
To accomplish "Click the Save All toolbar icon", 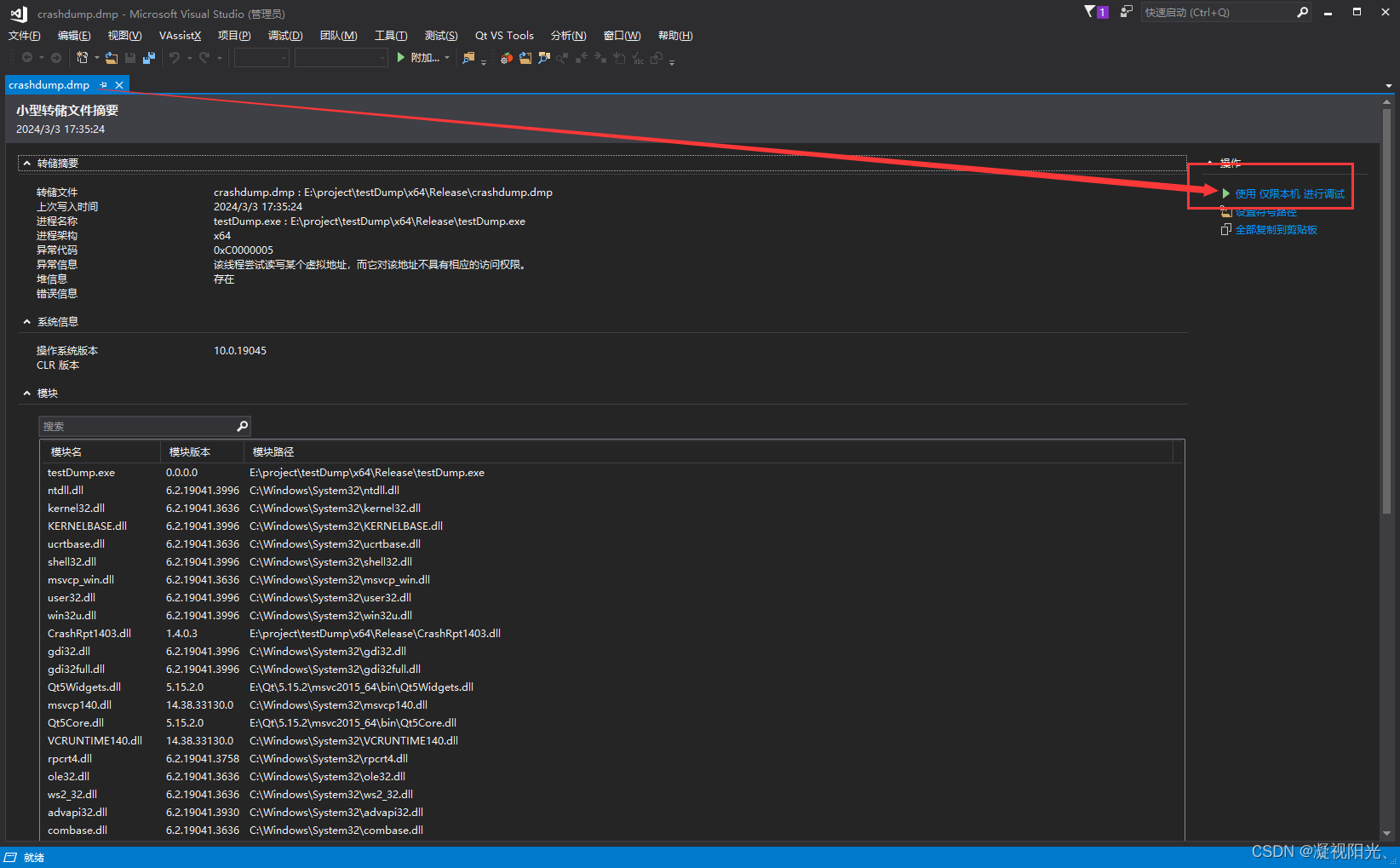I will (x=148, y=57).
